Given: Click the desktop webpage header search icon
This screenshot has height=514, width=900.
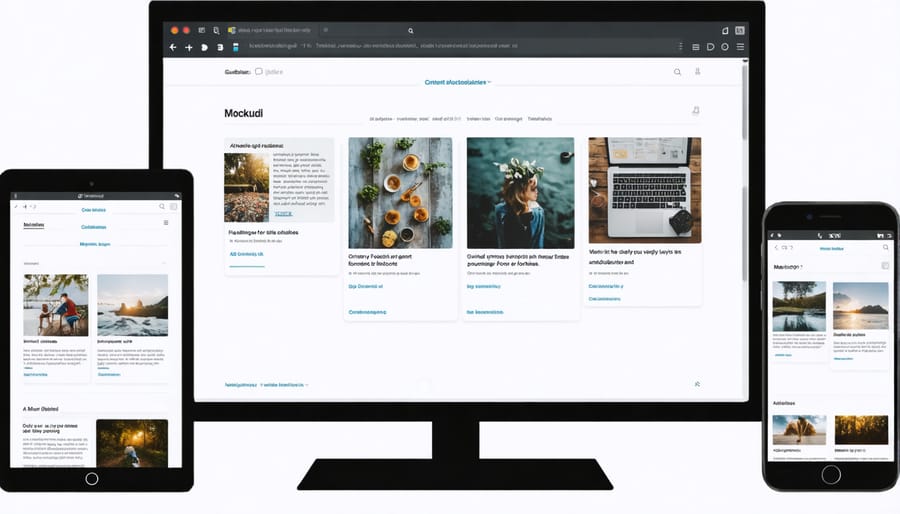Looking at the screenshot, I should [x=677, y=72].
